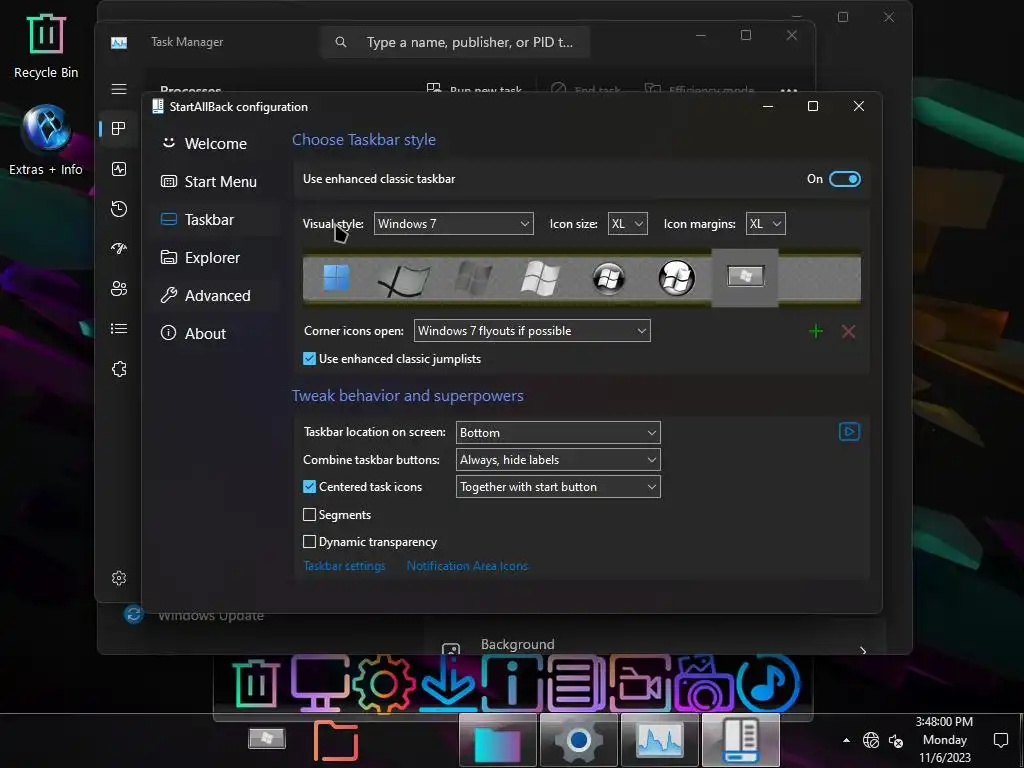Image resolution: width=1024 pixels, height=768 pixels.
Task: Click the neon info dock icon
Action: [x=512, y=684]
